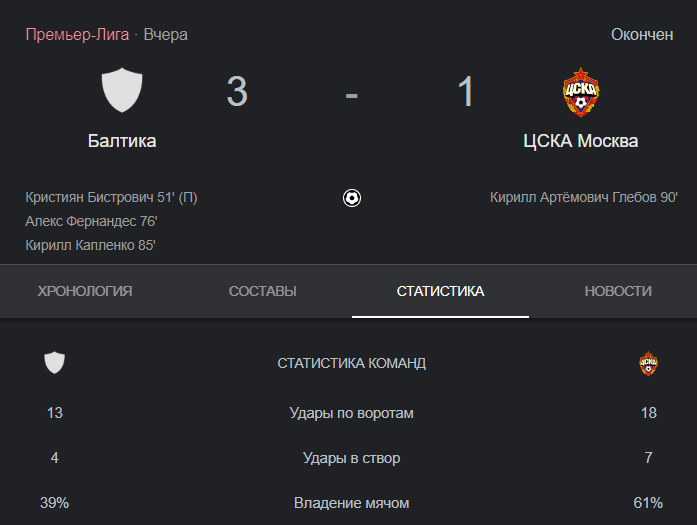Viewport: 697px width, 525px height.
Task: Click the soccer ball goals icon
Action: [x=352, y=198]
